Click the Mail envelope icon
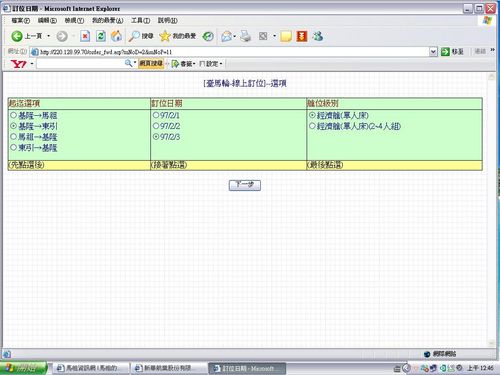The image size is (500, 375). [x=226, y=36]
